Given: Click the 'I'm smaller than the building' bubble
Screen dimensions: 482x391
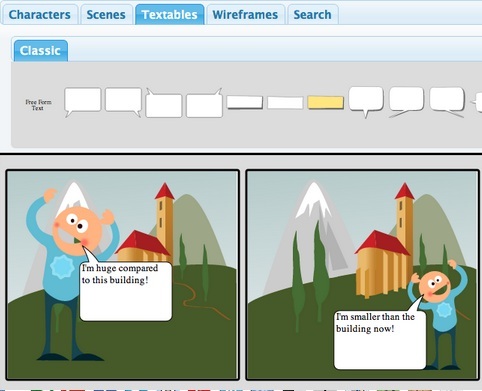Looking at the screenshot, I should tap(380, 339).
